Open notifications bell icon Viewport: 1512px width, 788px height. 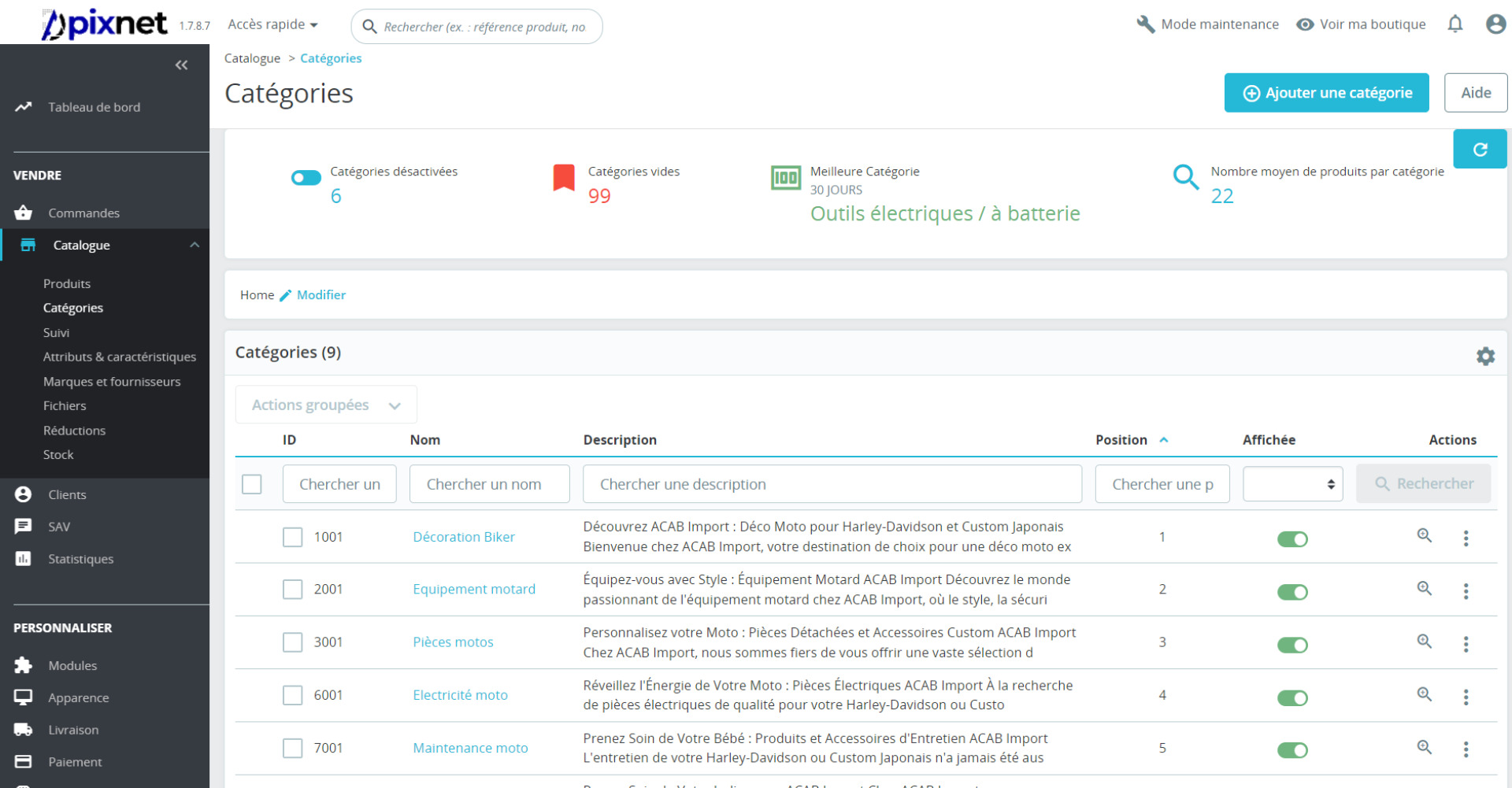pyautogui.click(x=1455, y=24)
